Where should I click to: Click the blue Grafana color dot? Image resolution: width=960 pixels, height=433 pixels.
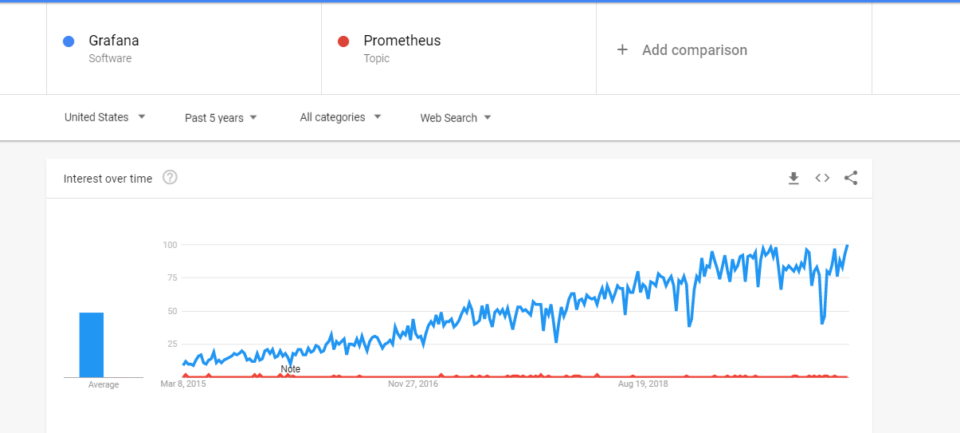pos(69,42)
